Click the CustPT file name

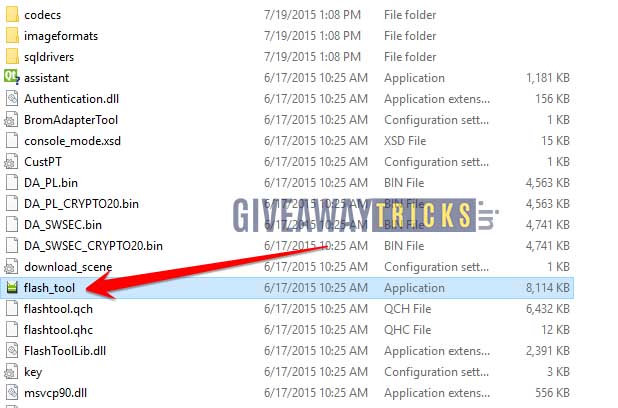[x=43, y=162]
